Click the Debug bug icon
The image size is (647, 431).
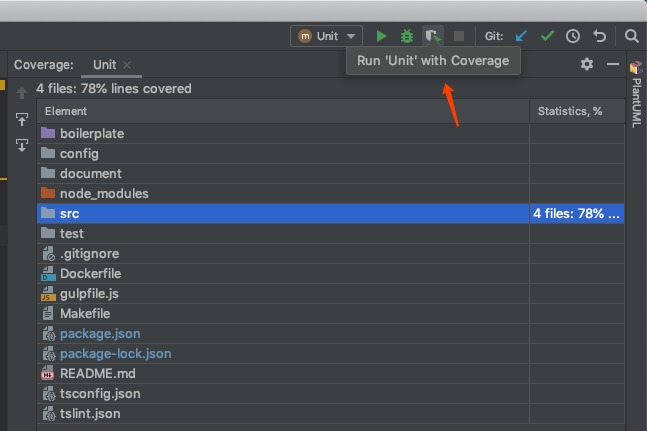(407, 36)
